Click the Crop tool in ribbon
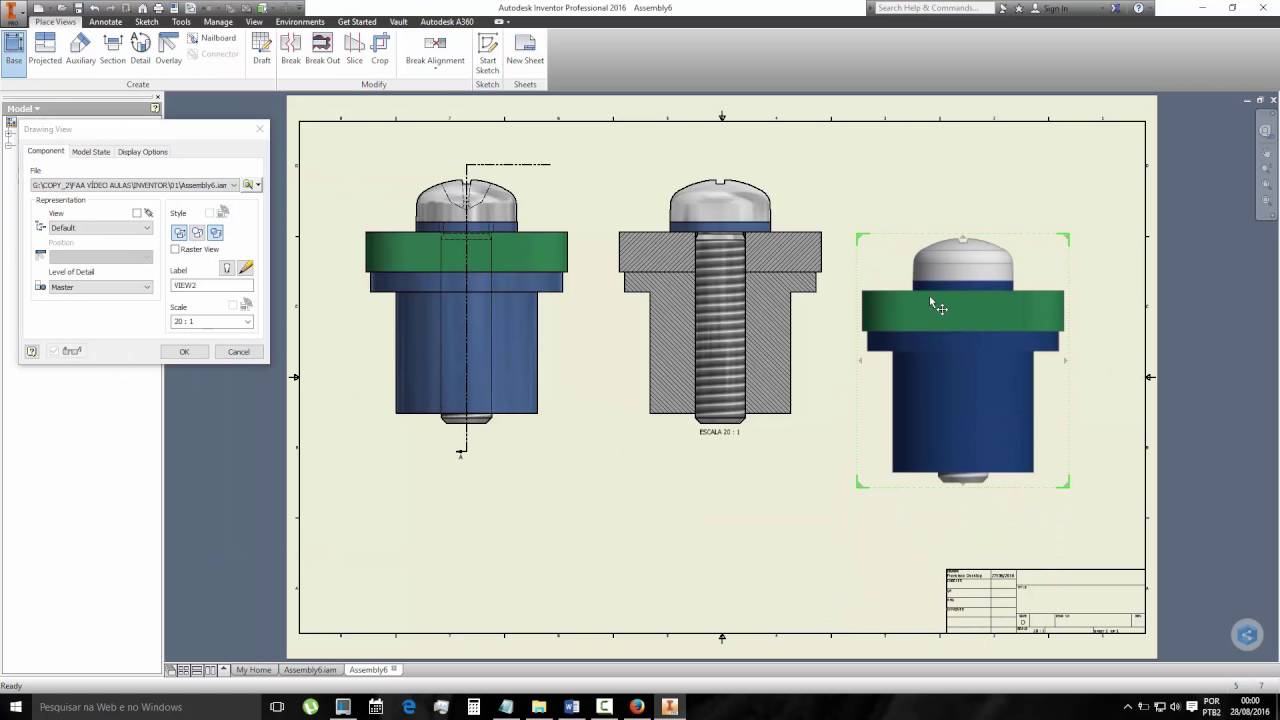1280x720 pixels. [380, 48]
